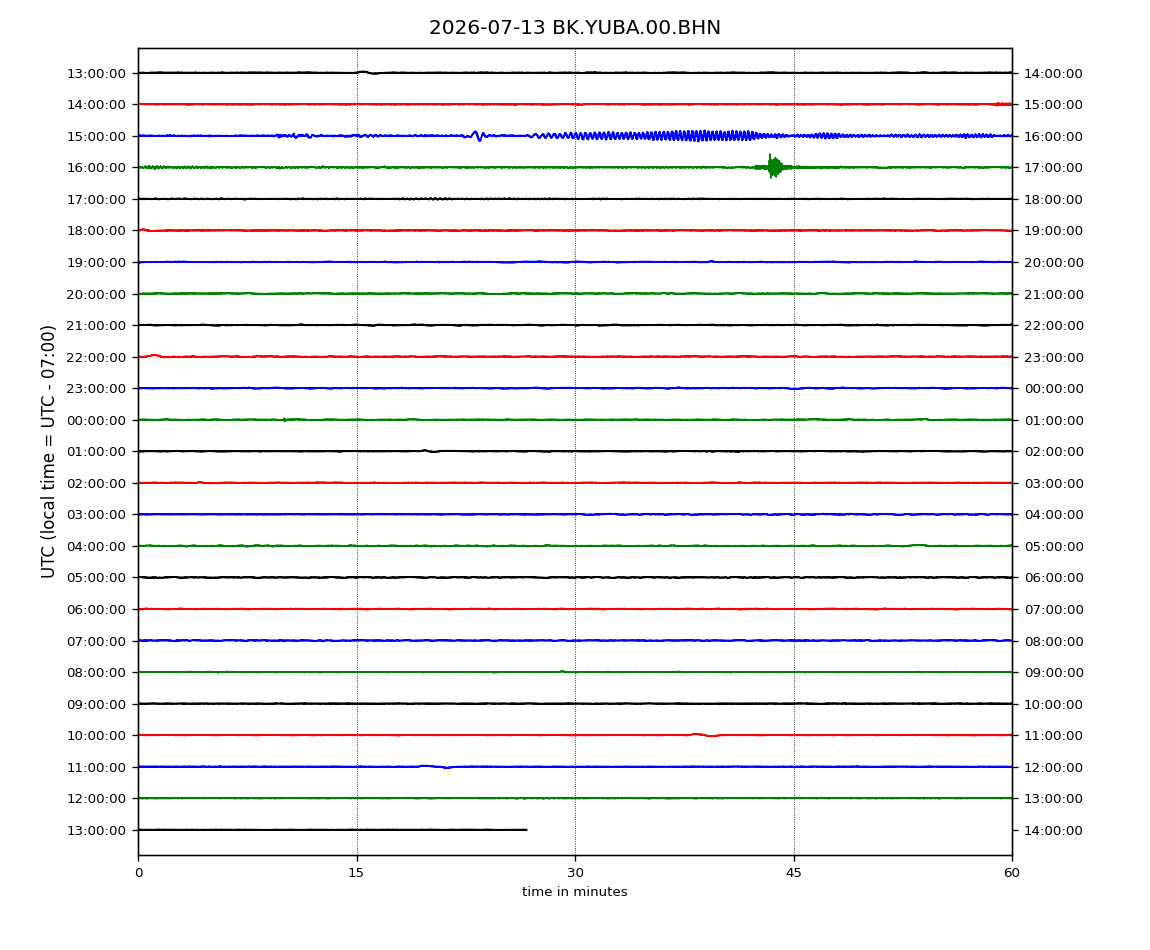Click the 0 tick on the minutes axis

coord(139,873)
